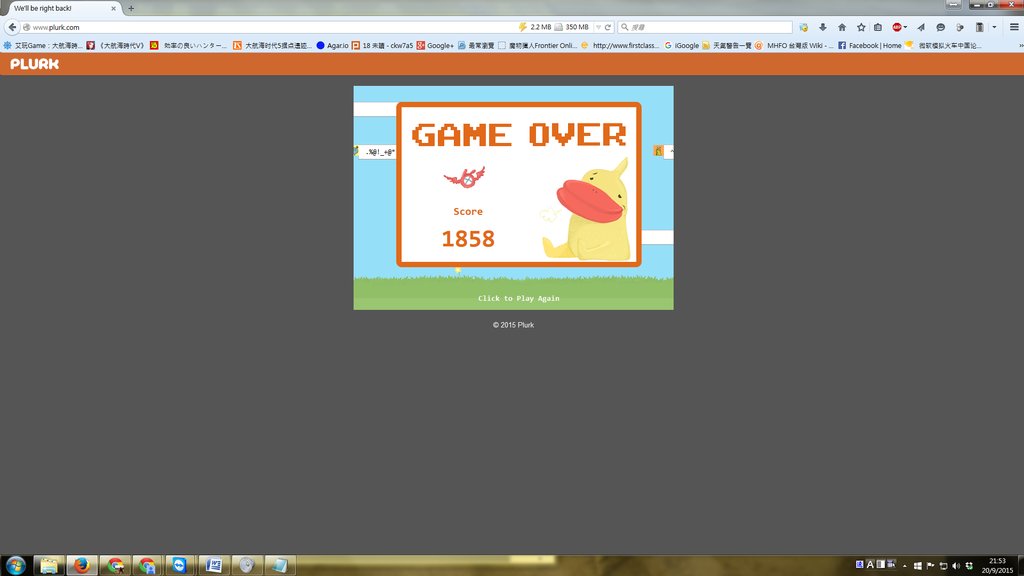Image resolution: width=1024 pixels, height=576 pixels.
Task: Open the chat bubble toolbar icon
Action: pos(940,27)
